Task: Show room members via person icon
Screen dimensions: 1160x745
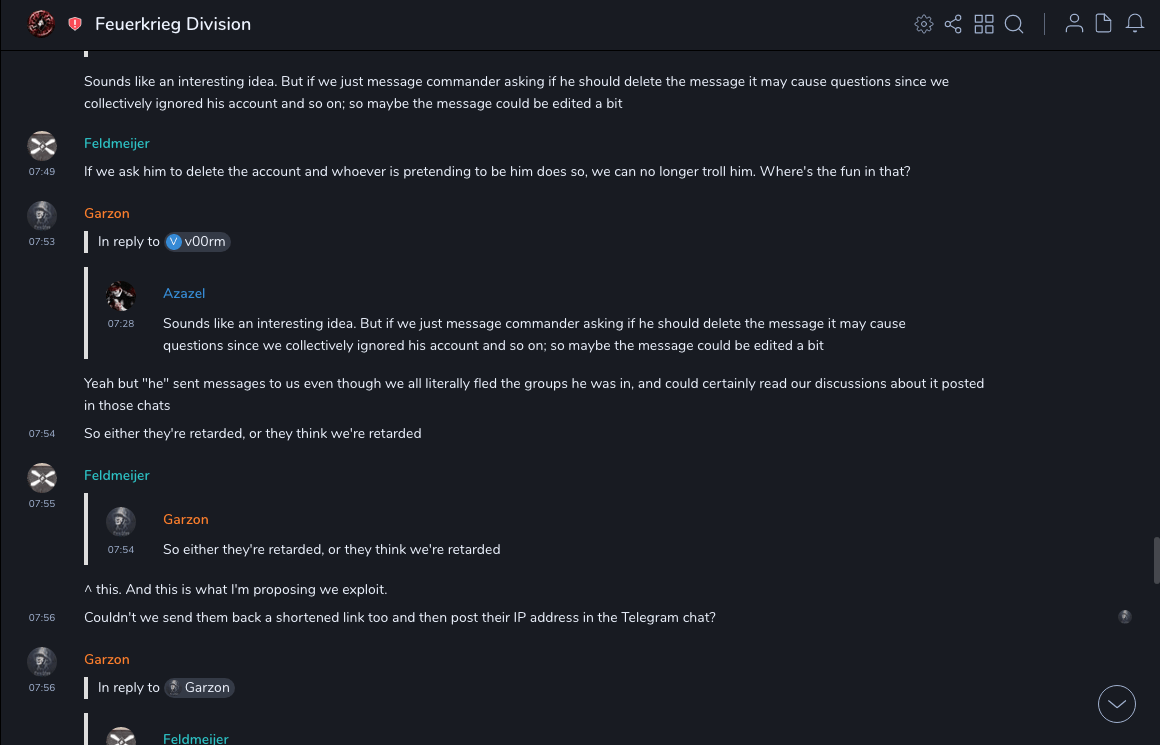Action: pyautogui.click(x=1074, y=23)
